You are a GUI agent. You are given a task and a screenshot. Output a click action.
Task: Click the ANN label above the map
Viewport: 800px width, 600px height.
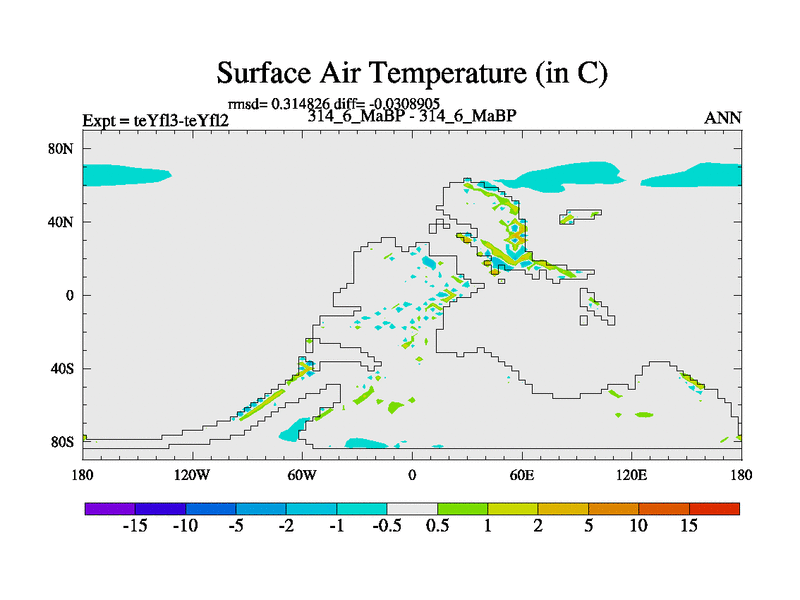click(x=722, y=118)
